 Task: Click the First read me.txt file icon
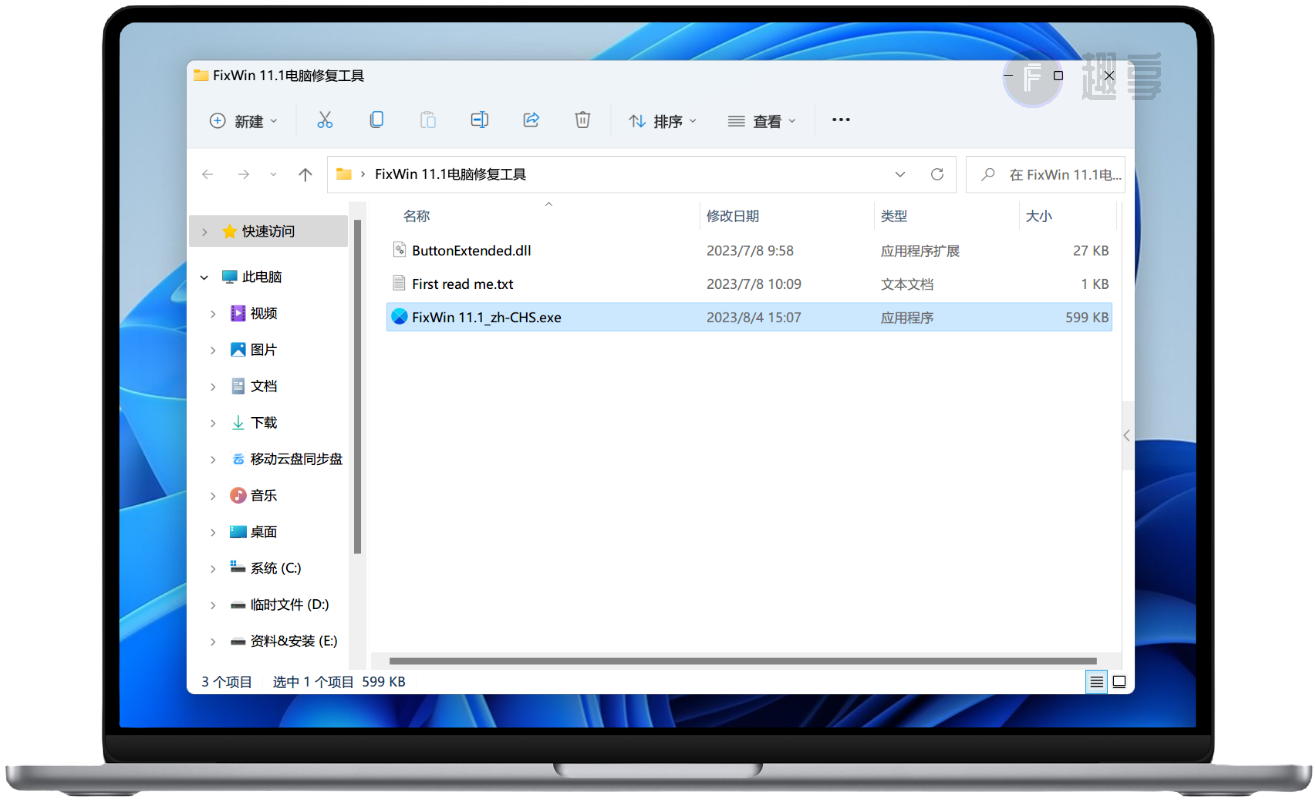click(x=399, y=284)
